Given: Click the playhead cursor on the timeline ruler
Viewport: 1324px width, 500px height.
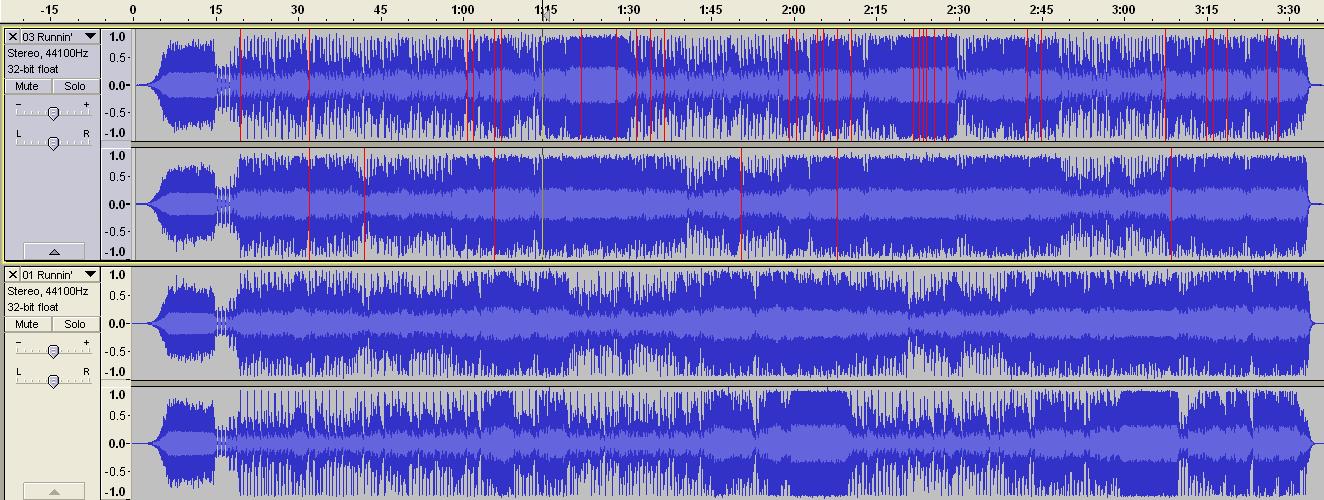Looking at the screenshot, I should click(545, 14).
